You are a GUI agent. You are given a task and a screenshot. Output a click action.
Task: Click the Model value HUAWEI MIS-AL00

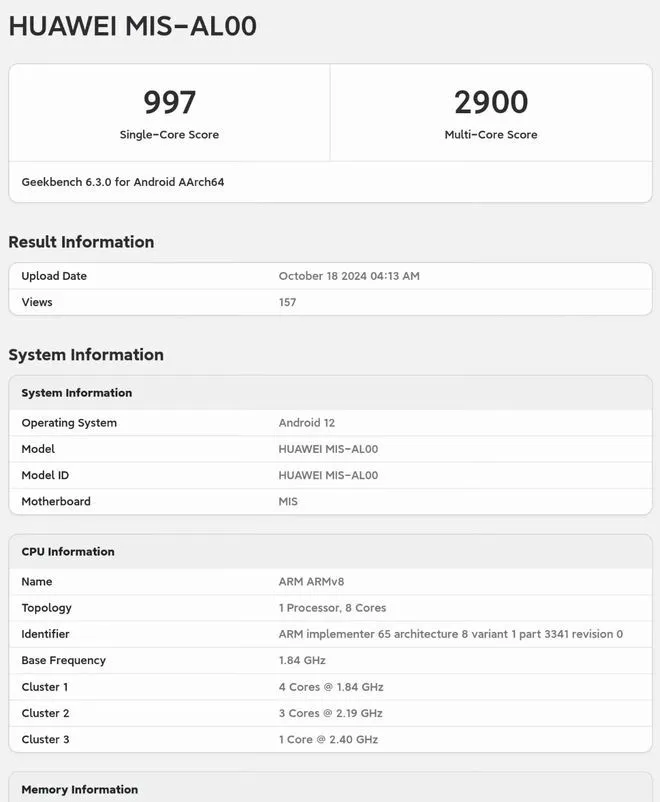(328, 449)
